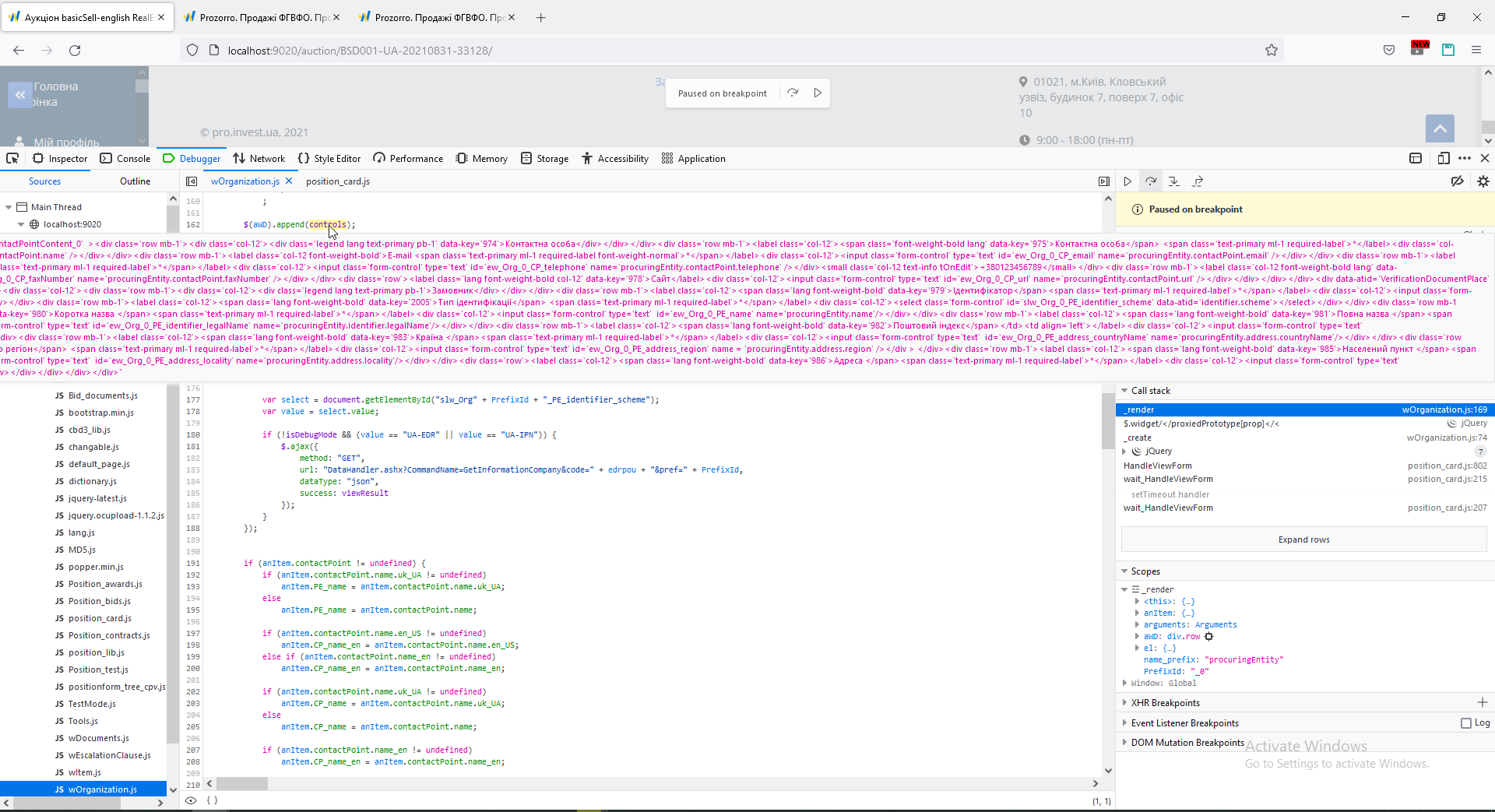Image resolution: width=1495 pixels, height=812 pixels.
Task: Toggle blackbox source eye icon
Action: click(191, 800)
